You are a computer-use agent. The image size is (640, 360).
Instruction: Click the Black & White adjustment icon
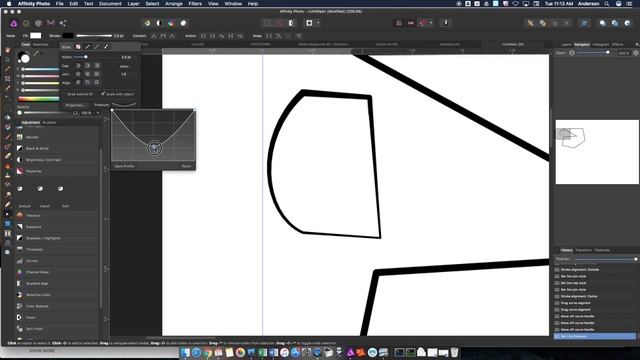point(20,148)
